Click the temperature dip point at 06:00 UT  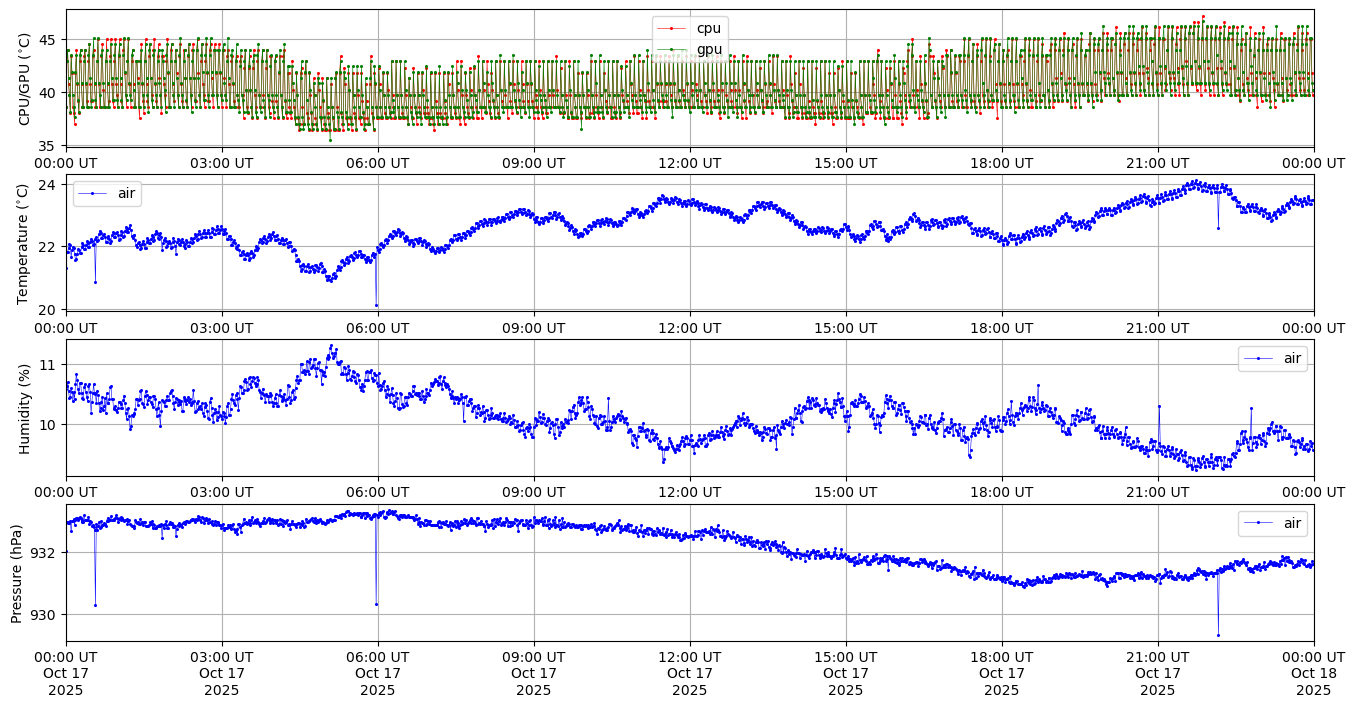pyautogui.click(x=376, y=305)
